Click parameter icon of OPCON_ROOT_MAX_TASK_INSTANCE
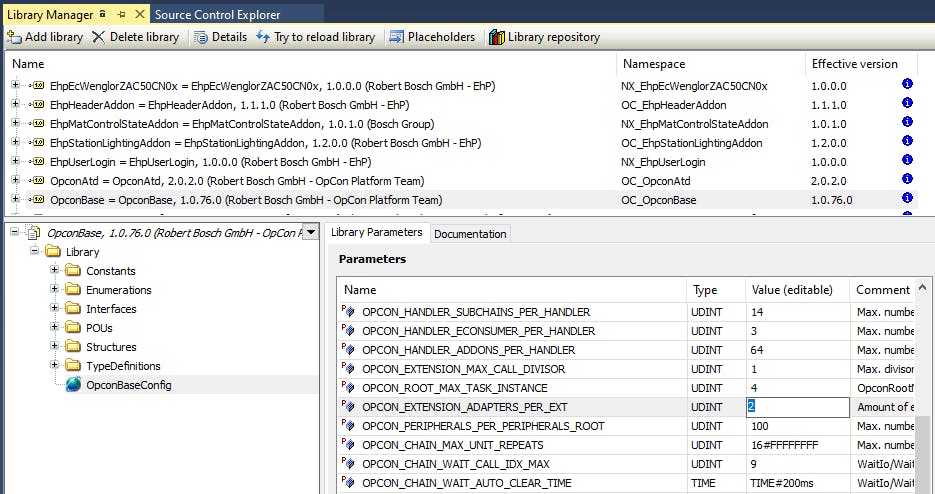This screenshot has width=935, height=494. (x=348, y=387)
